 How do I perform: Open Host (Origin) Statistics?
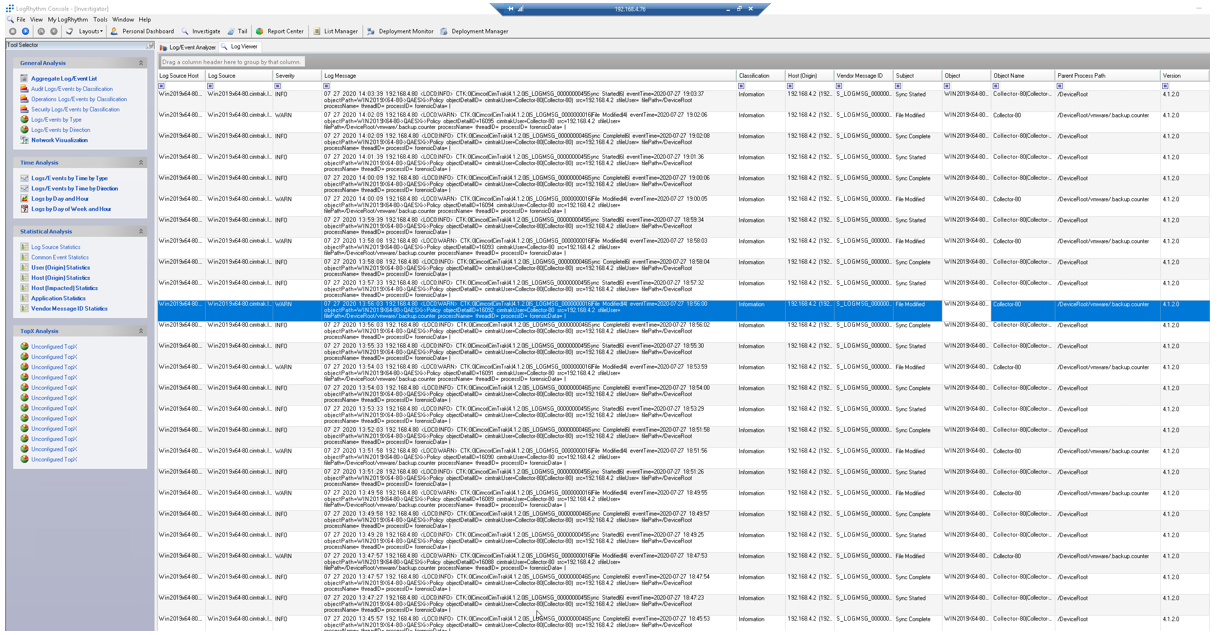[60, 278]
